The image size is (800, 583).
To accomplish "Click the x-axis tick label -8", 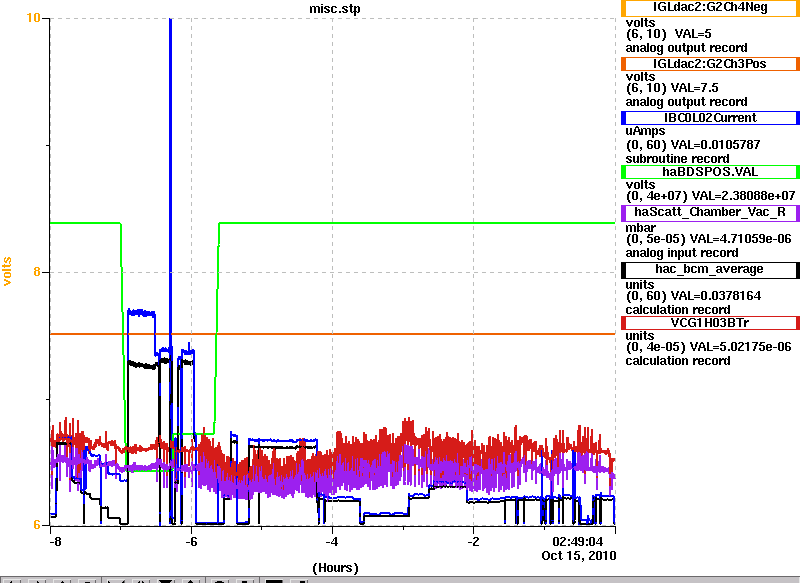I will tap(55, 542).
